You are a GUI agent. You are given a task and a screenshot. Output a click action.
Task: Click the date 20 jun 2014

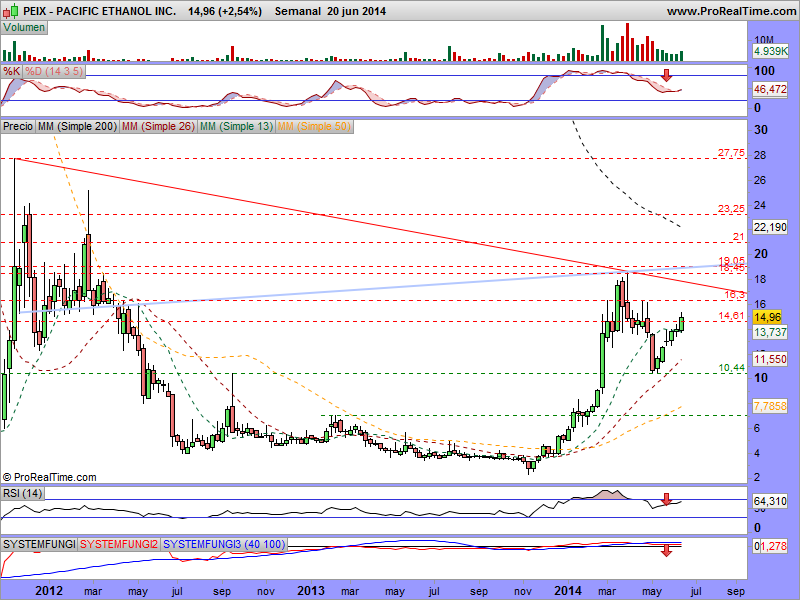tap(357, 11)
